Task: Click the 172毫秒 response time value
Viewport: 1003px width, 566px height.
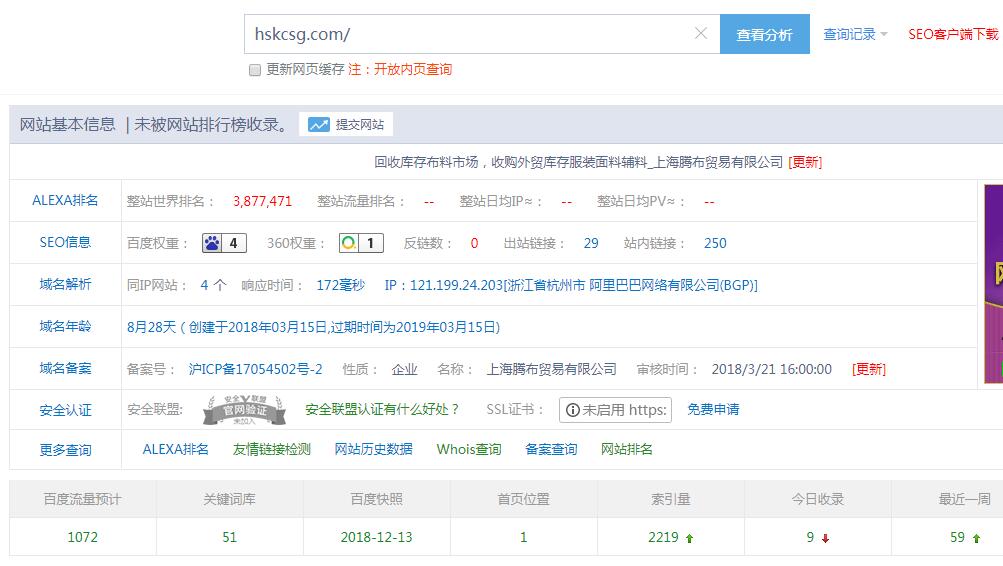Action: 340,285
